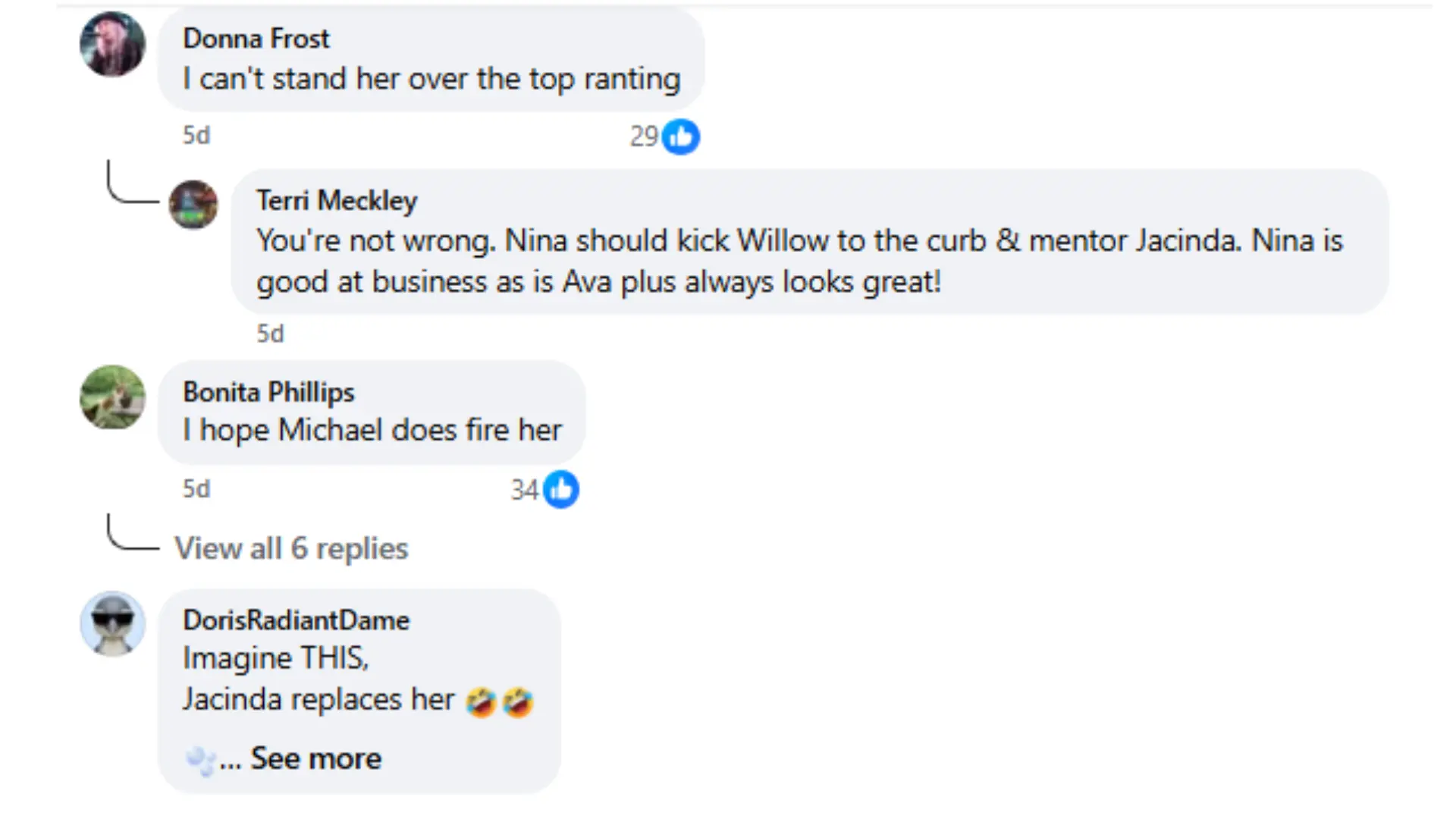Click the 5d timestamp under Bonita's comment
Viewport: 1456px width, 819px height.
pos(196,489)
